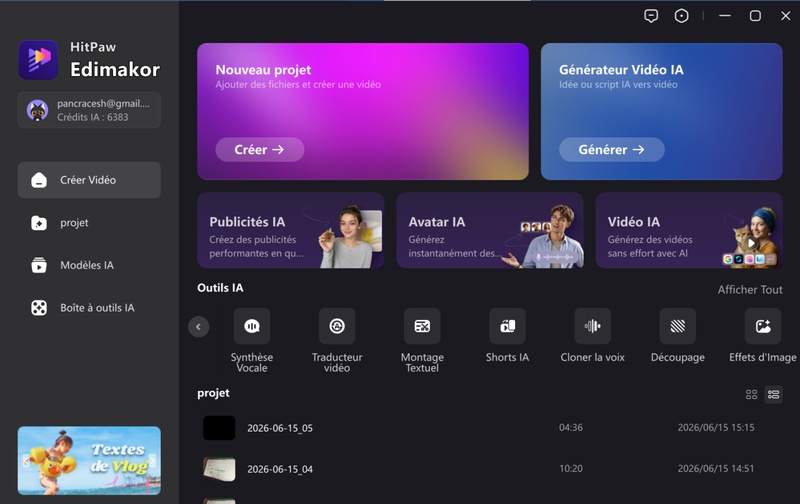The height and width of the screenshot is (504, 800).
Task: Open the account panel showing Crédits IA
Action: (89, 110)
